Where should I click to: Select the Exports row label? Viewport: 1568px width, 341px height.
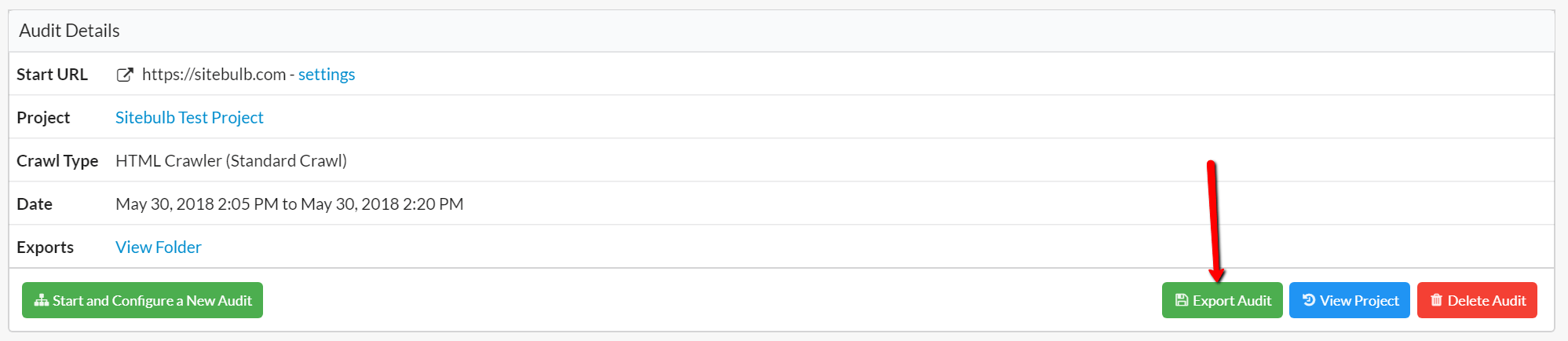[x=45, y=247]
